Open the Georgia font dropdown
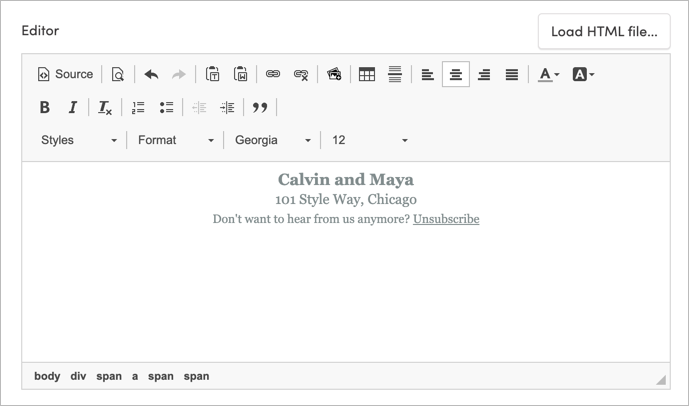Viewport: 689px width, 406px height. [273, 140]
